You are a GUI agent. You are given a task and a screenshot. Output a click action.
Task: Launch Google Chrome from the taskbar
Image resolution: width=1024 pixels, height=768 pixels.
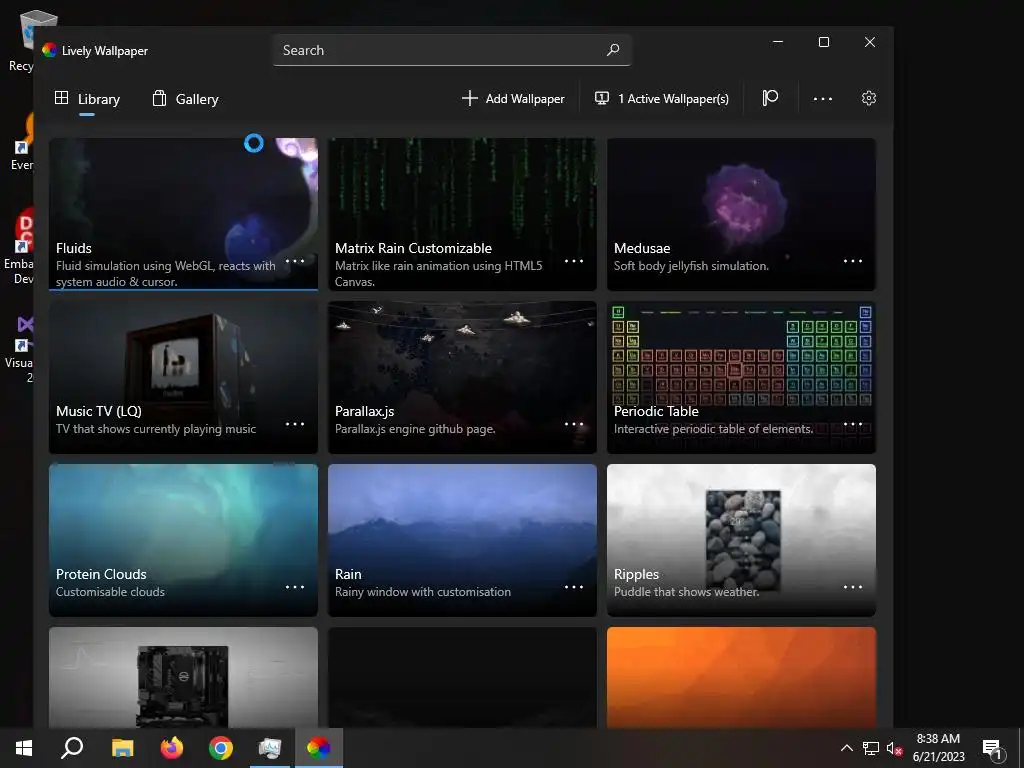[221, 748]
